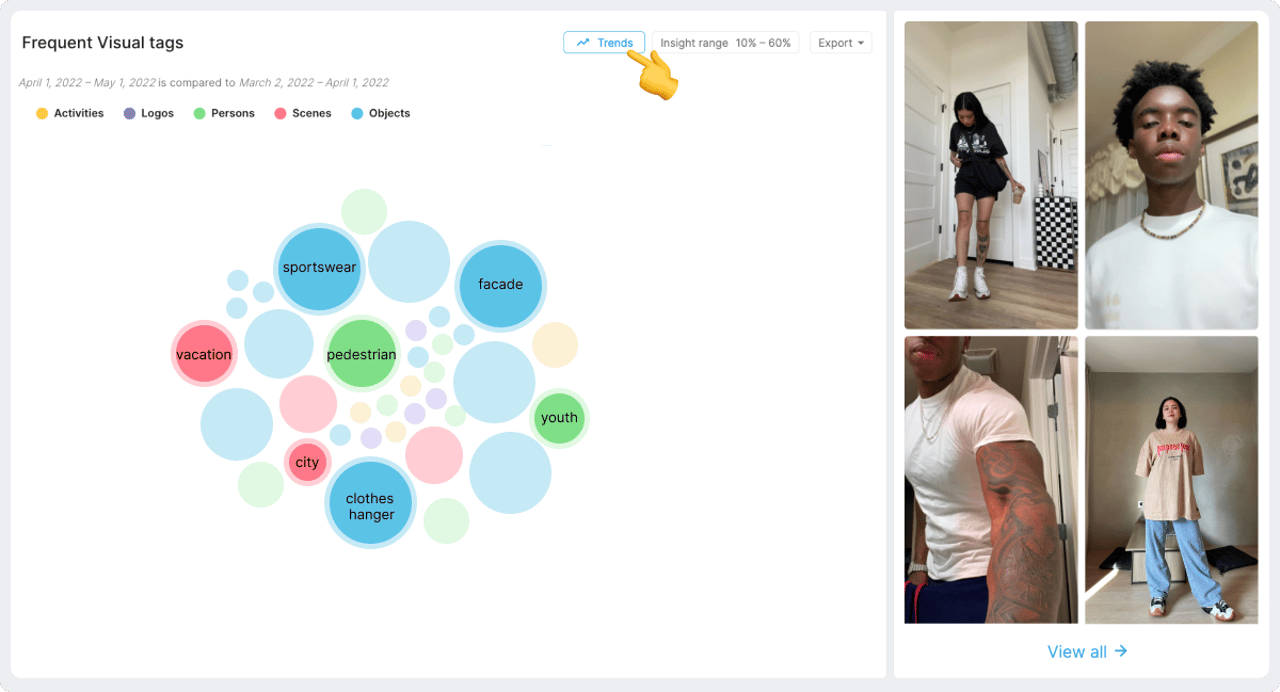
Task: Toggle the Activities legend filter
Action: coord(70,114)
